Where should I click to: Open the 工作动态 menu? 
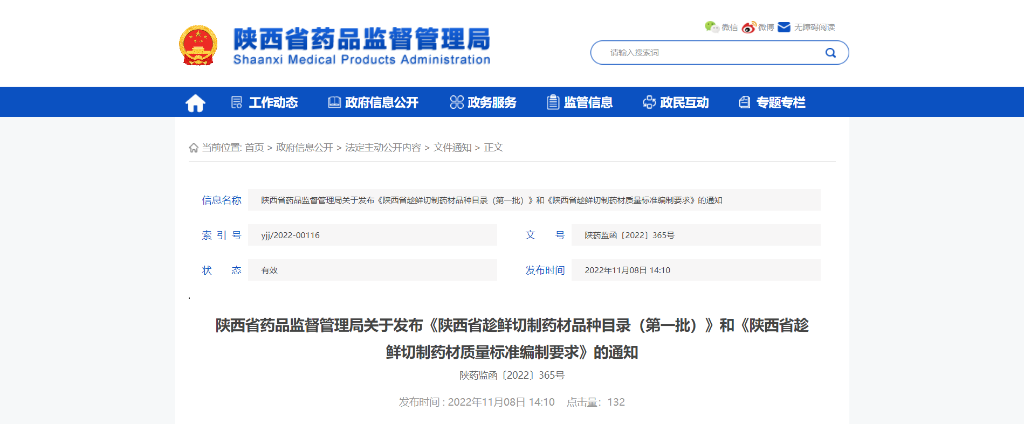273,102
